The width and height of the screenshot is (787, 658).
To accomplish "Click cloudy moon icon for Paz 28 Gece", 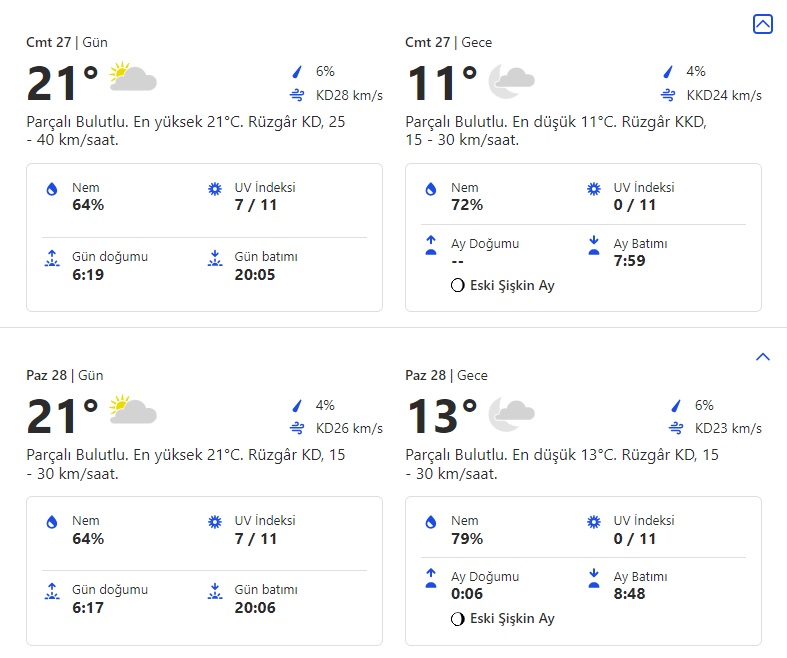I will [x=511, y=412].
